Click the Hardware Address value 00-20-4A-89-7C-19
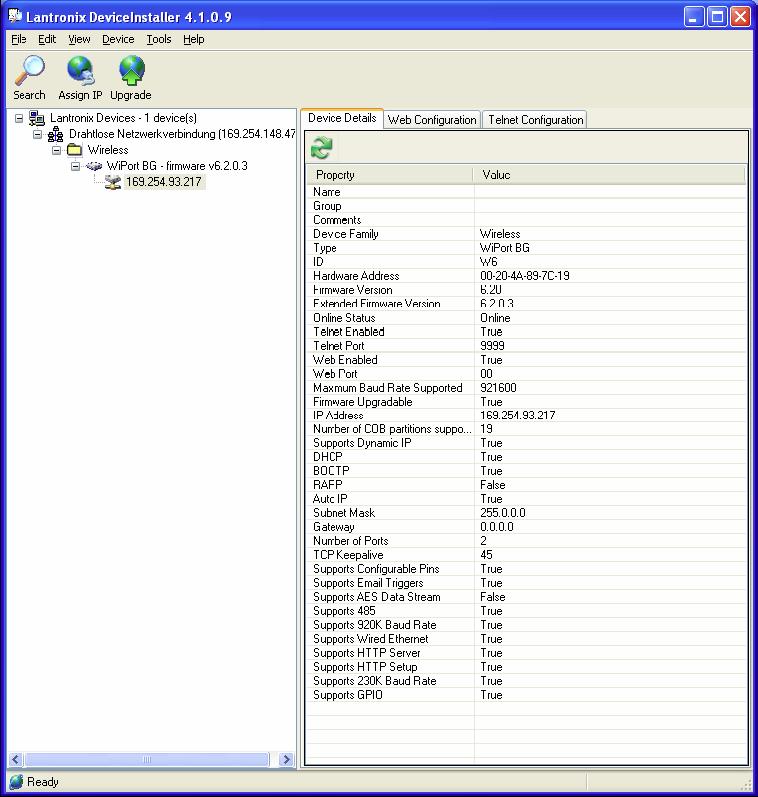The width and height of the screenshot is (758, 797). pos(525,276)
